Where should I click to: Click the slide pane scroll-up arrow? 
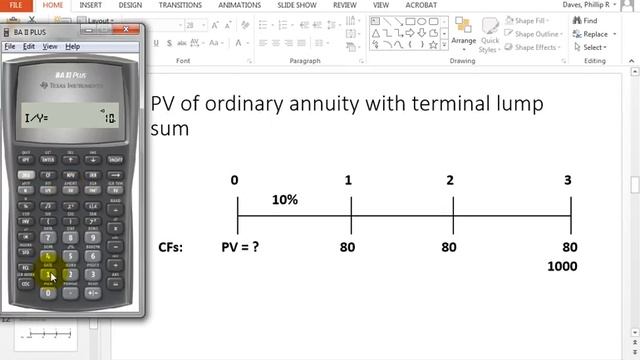pos(635,72)
